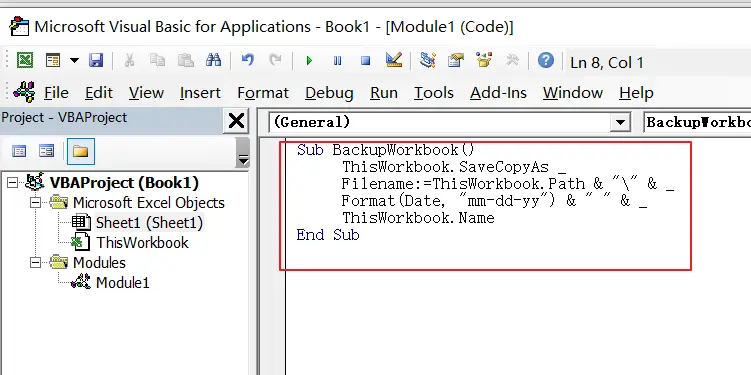
Task: Open the Help menu
Action: click(636, 92)
